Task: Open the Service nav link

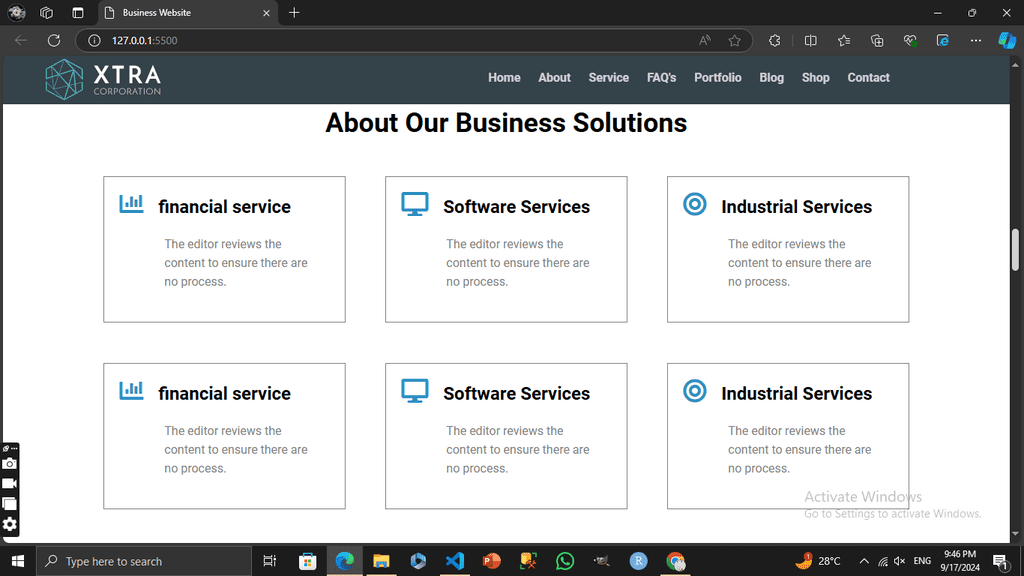Action: click(x=609, y=78)
